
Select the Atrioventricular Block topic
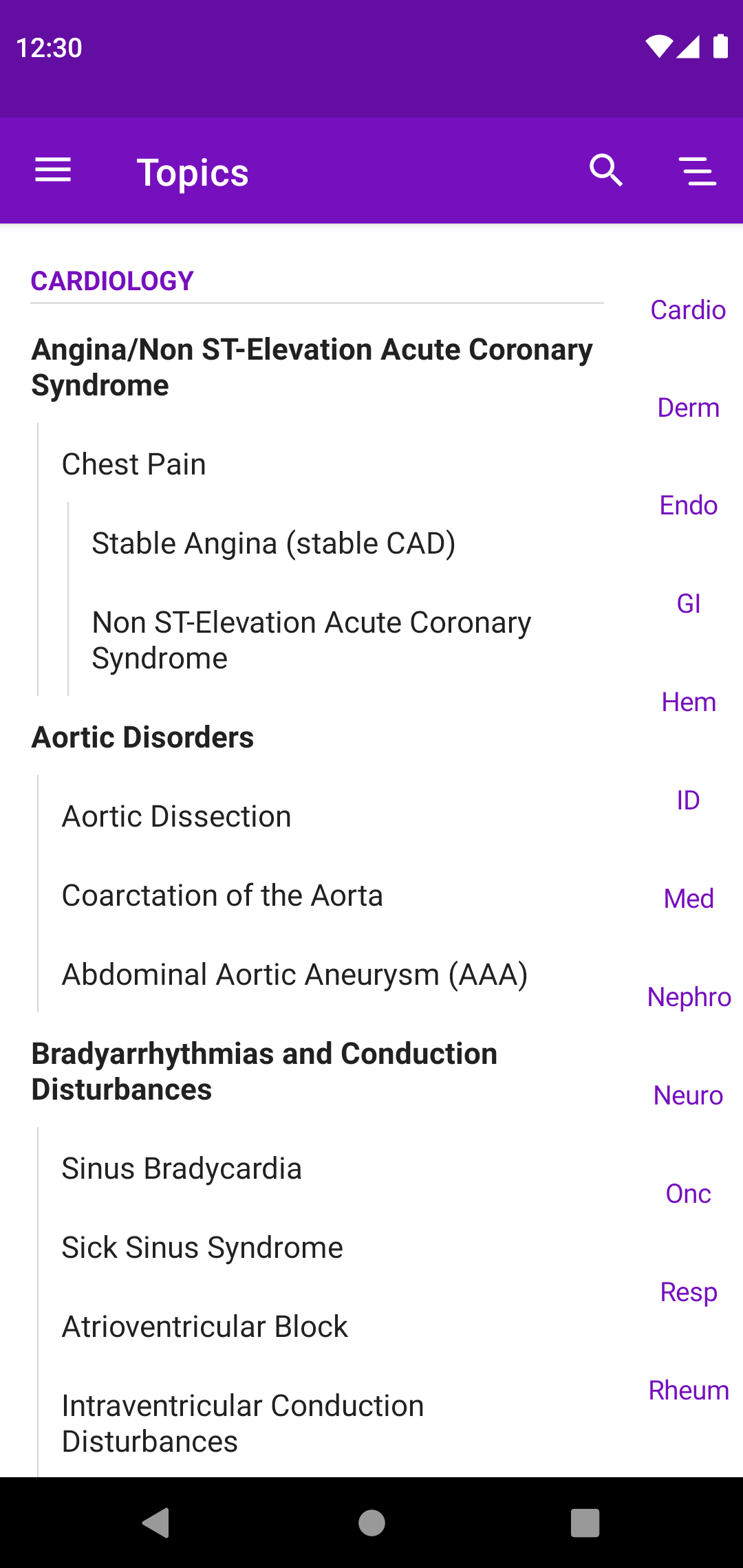pos(205,1327)
